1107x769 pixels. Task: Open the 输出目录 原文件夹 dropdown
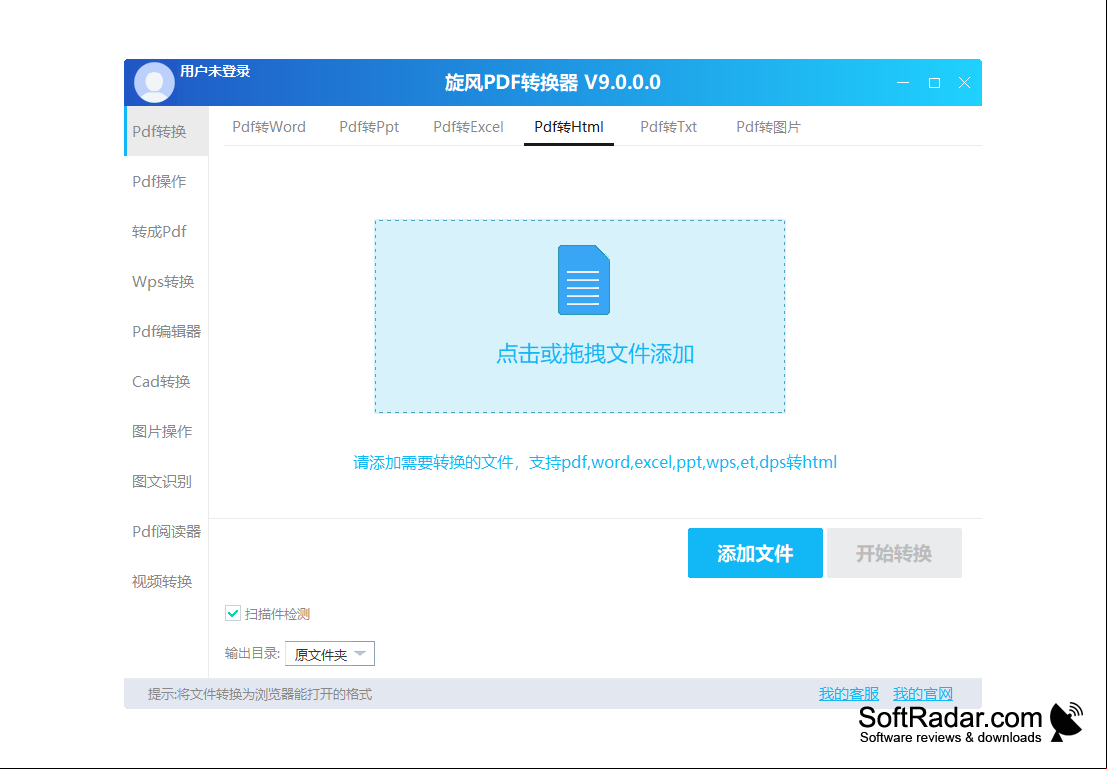[x=330, y=654]
